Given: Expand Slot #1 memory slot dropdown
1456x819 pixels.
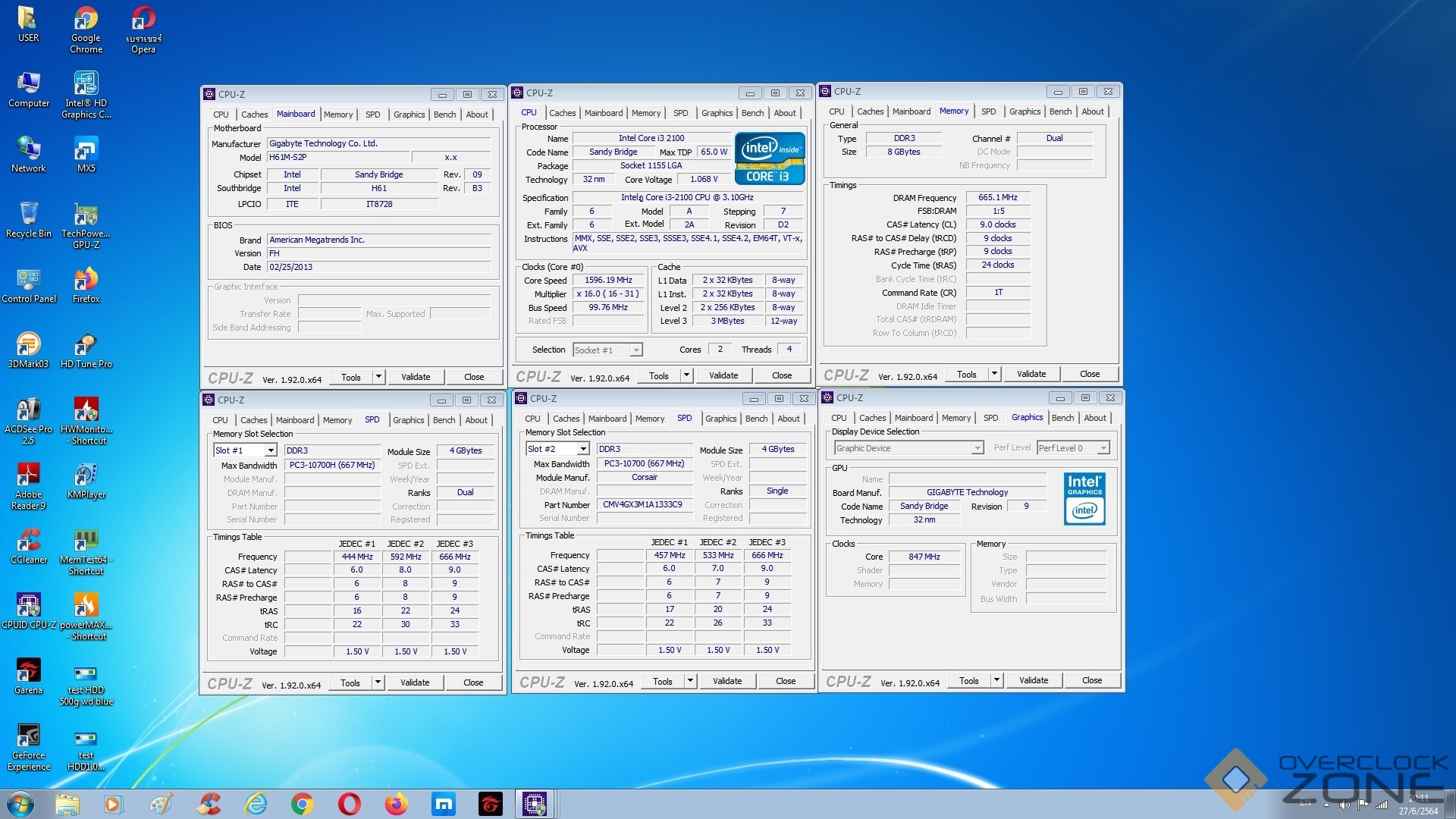Looking at the screenshot, I should [x=270, y=450].
